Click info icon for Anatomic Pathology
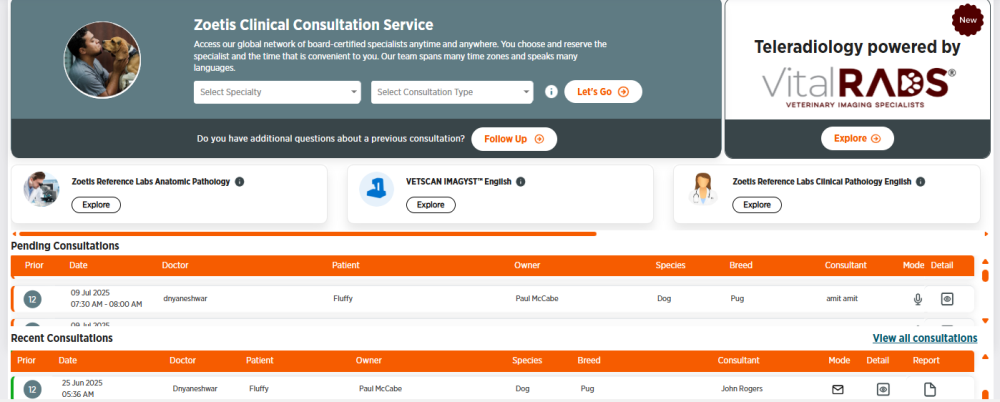1000x402 pixels. [x=240, y=182]
